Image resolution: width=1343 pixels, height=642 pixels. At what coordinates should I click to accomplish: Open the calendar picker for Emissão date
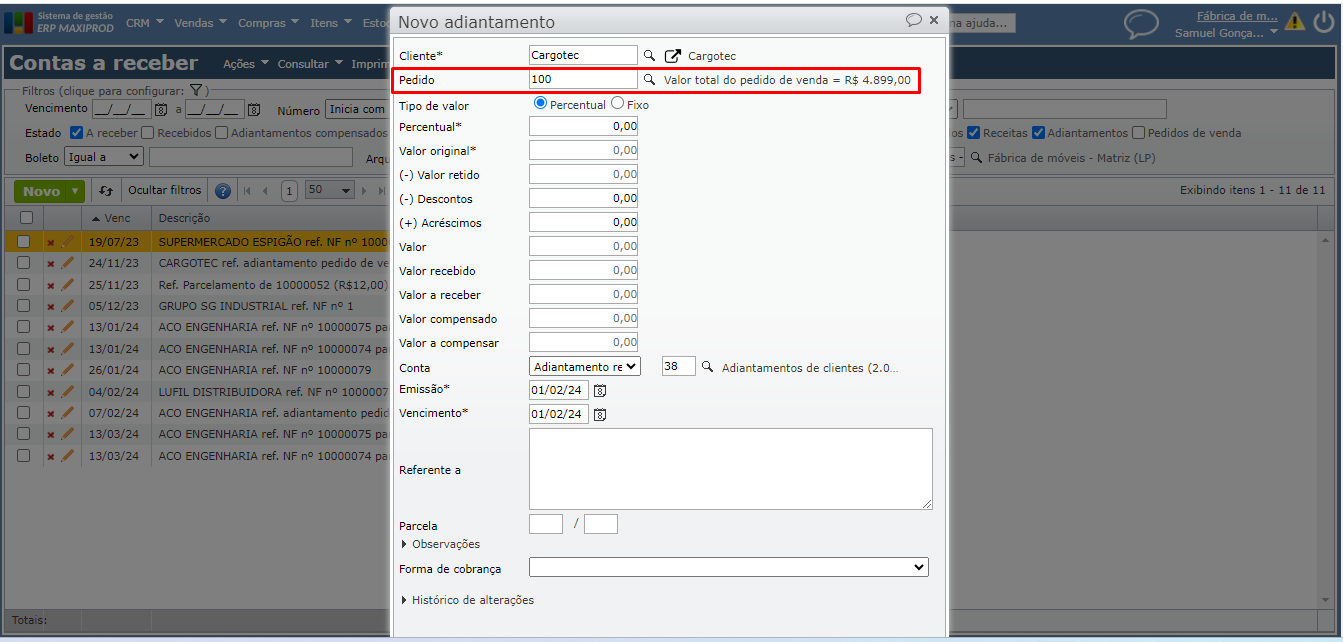click(x=600, y=391)
